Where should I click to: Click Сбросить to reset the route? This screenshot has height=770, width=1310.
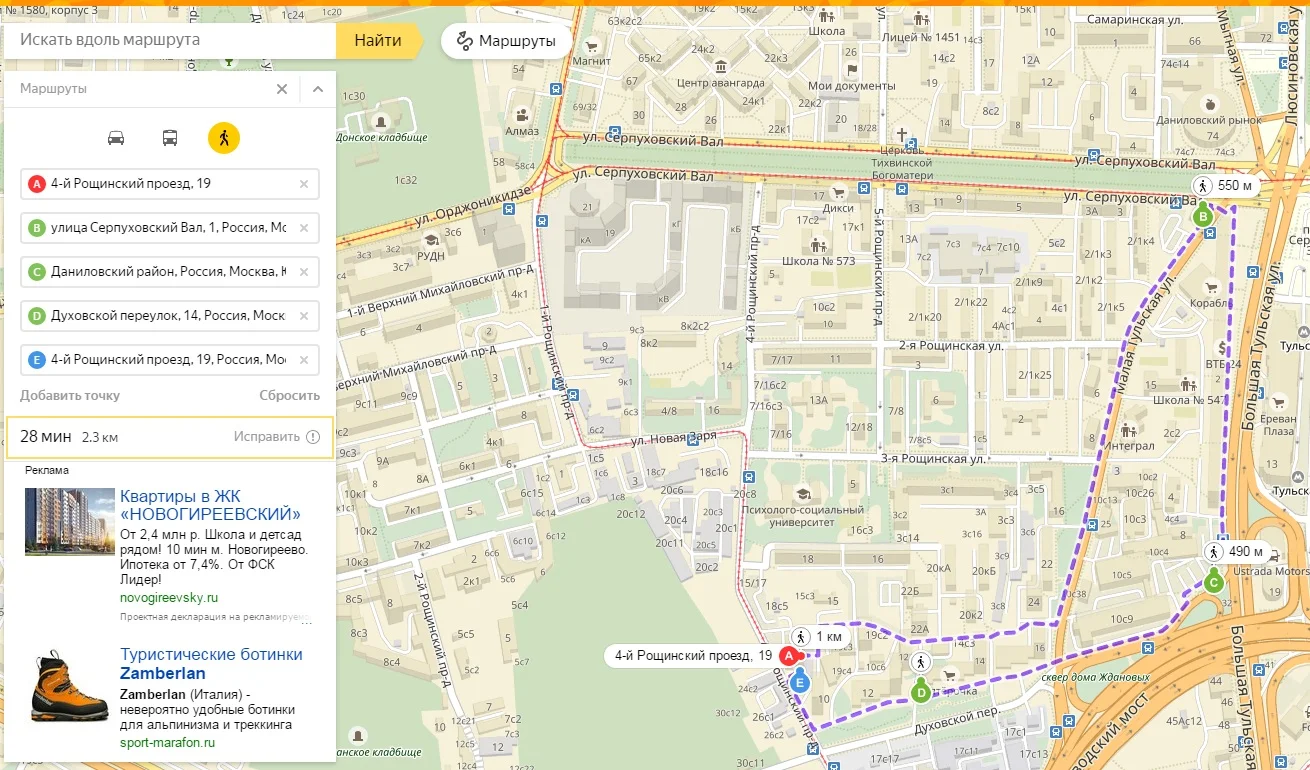tap(290, 395)
